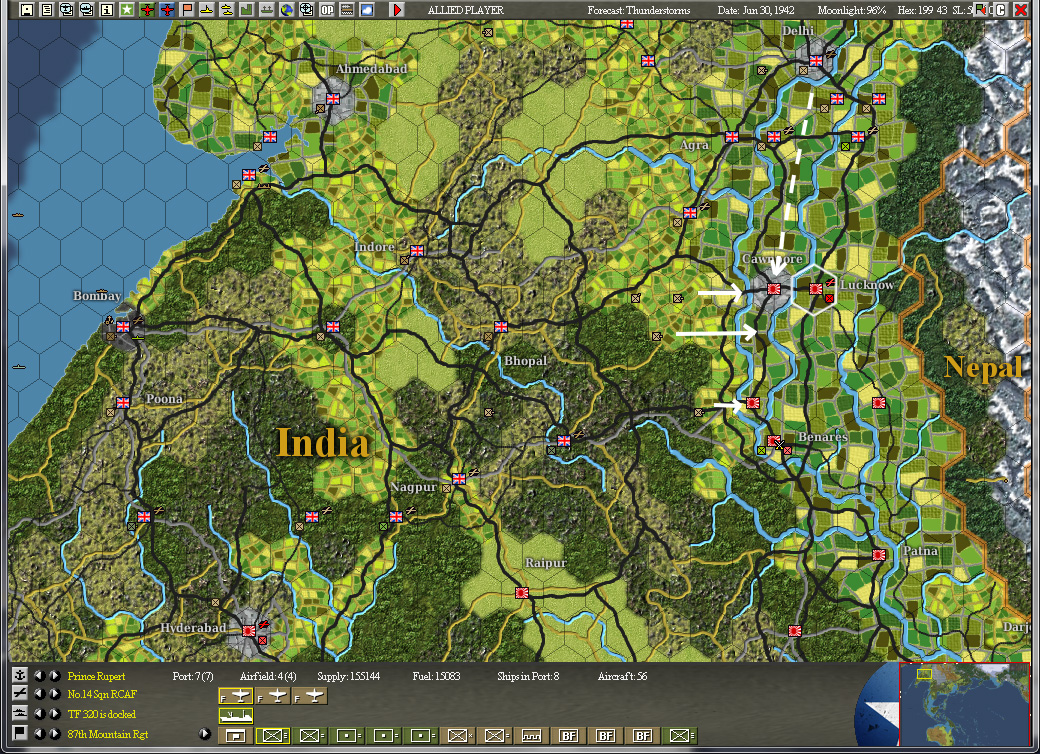Open the 87th Mountain Rgt unit
1040x754 pixels.
(107, 734)
